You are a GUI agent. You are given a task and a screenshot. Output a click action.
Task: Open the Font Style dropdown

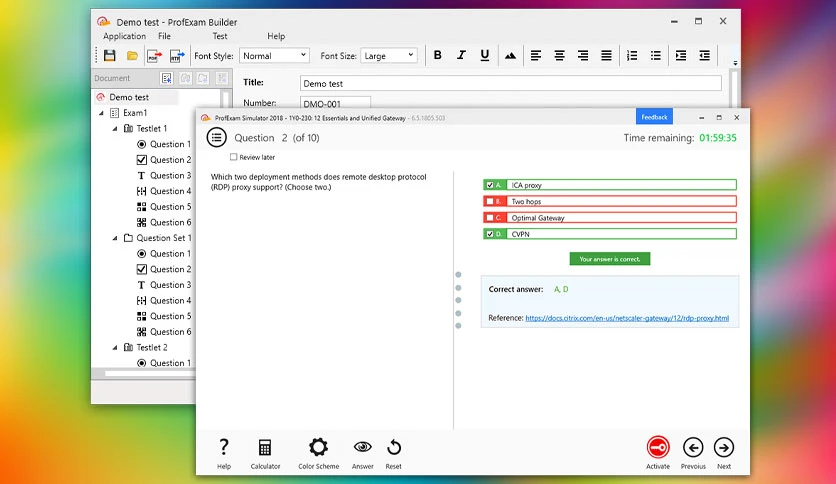click(274, 55)
